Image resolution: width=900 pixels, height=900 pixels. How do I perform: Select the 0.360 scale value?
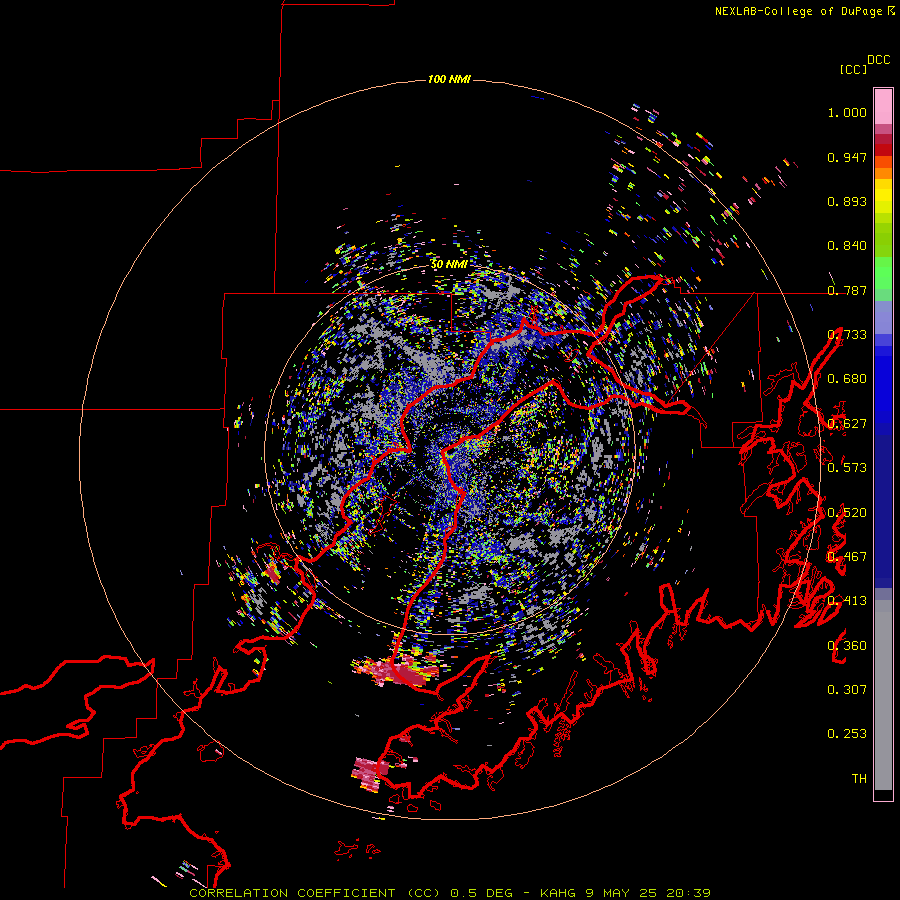847,646
